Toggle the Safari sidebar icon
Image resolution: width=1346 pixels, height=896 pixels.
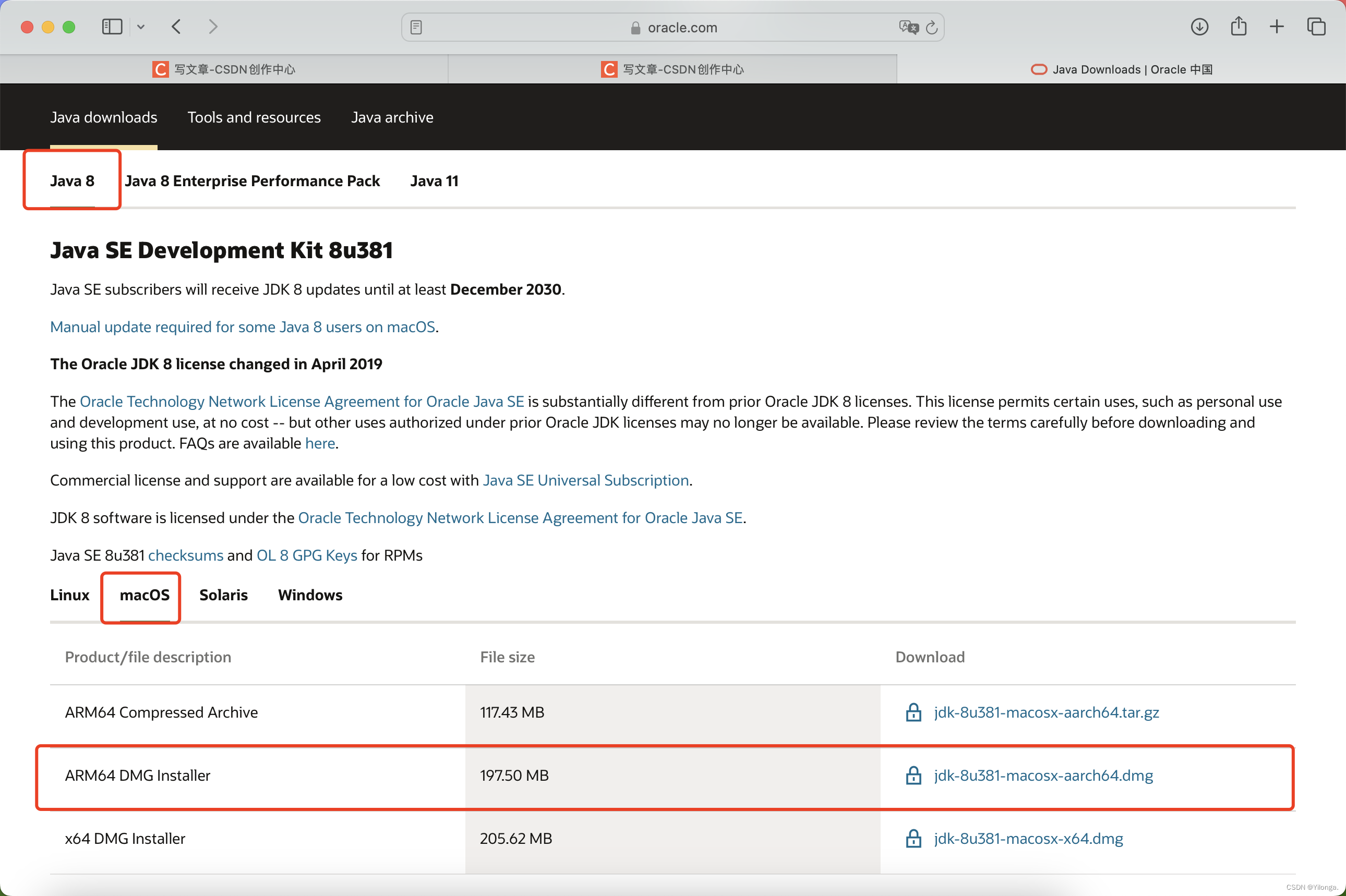tap(112, 27)
